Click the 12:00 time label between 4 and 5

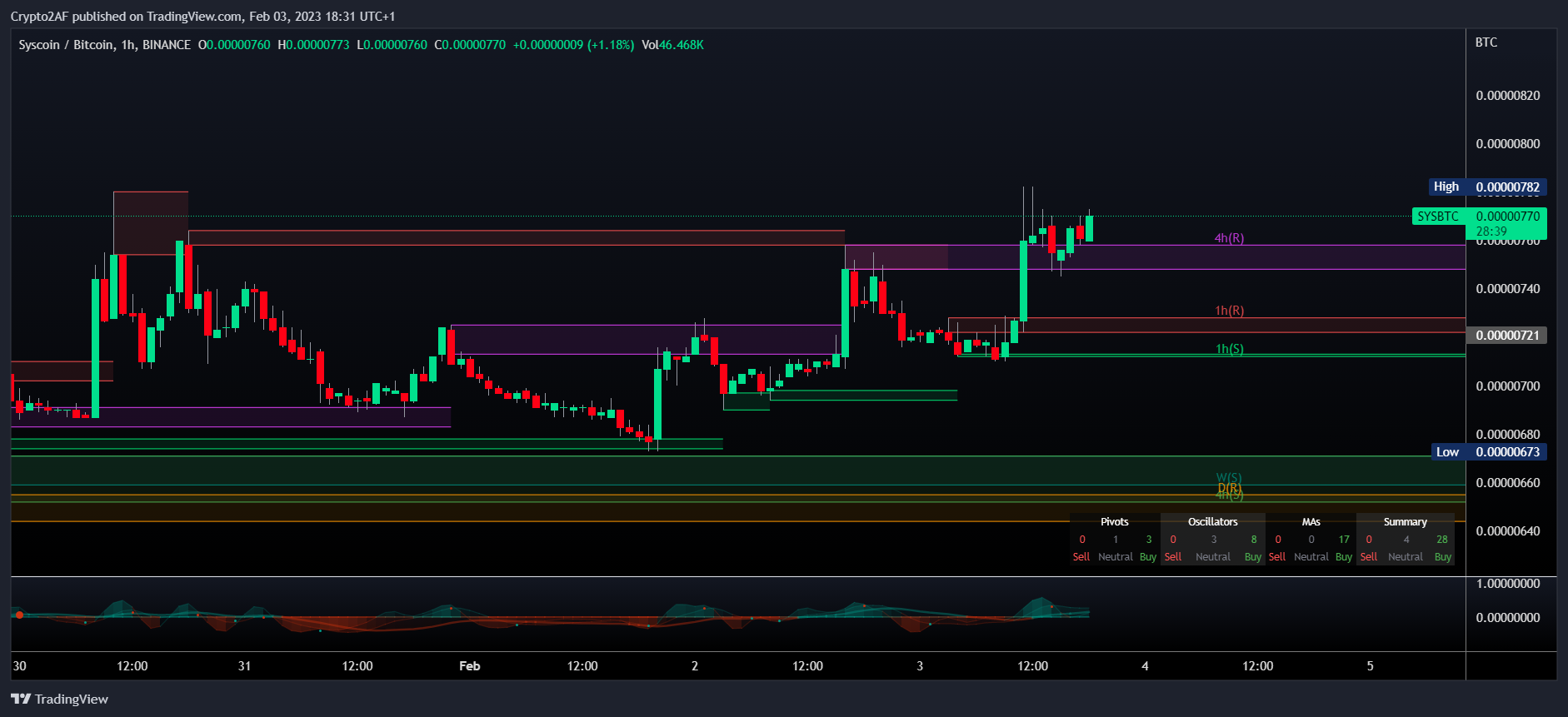tap(1257, 666)
